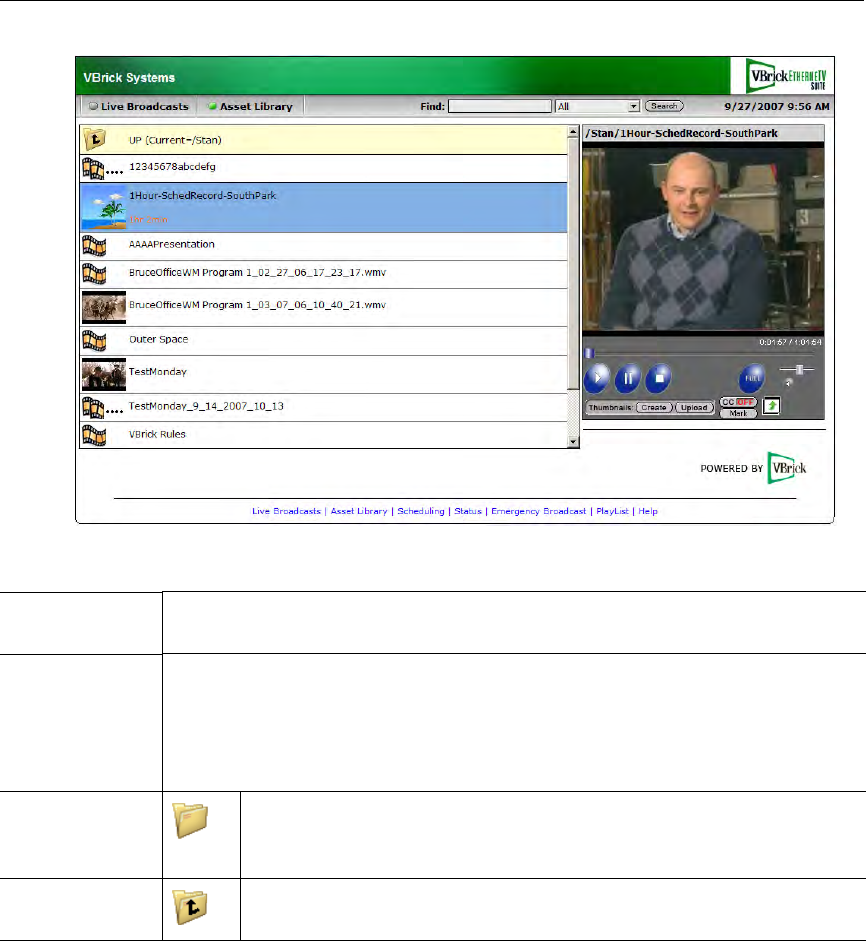Click filmstrip icon next to TestMonday_9_14_2007_10_13

[94, 407]
